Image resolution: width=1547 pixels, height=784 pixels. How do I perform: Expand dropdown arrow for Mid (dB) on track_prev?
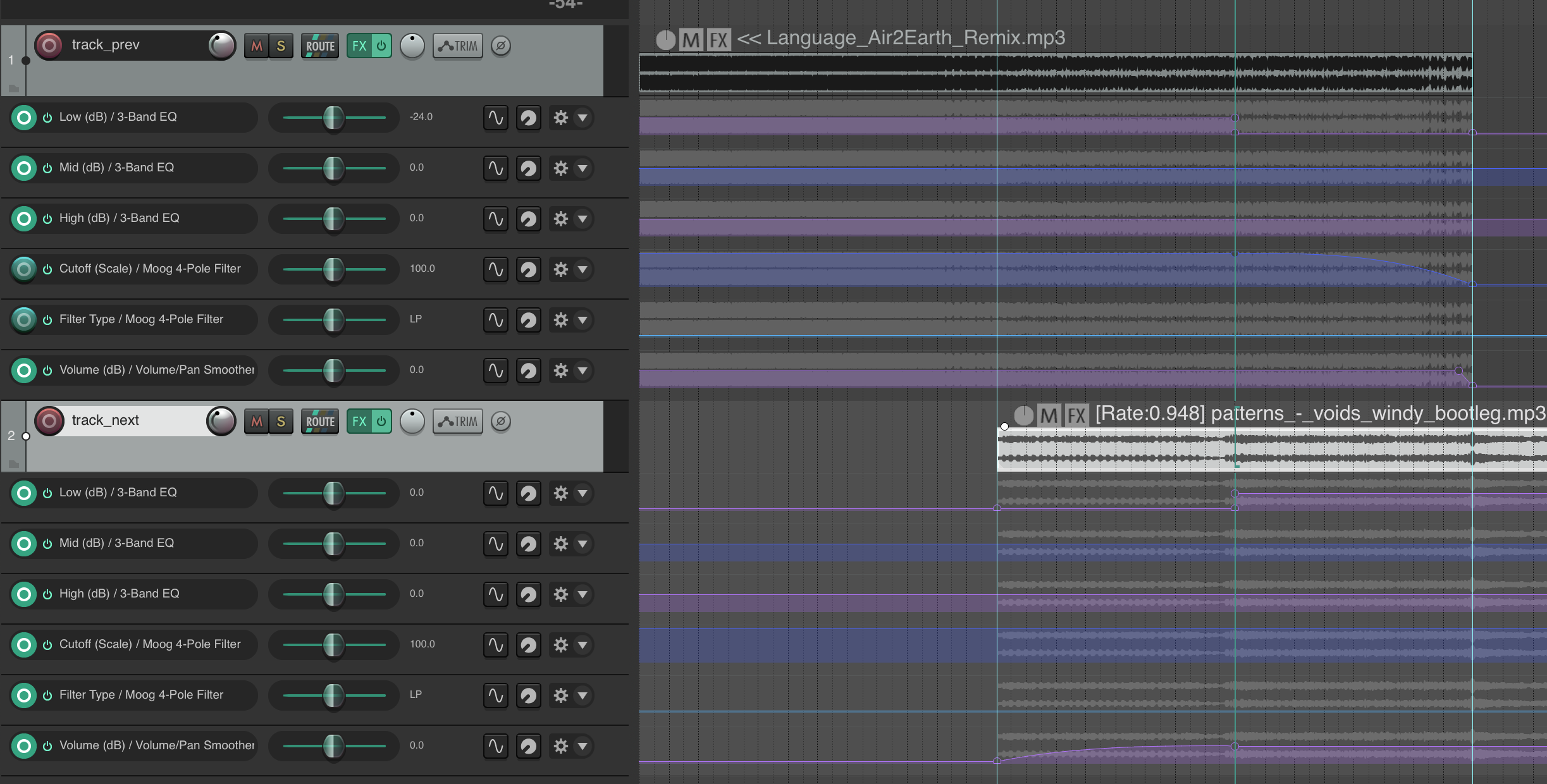[x=582, y=168]
